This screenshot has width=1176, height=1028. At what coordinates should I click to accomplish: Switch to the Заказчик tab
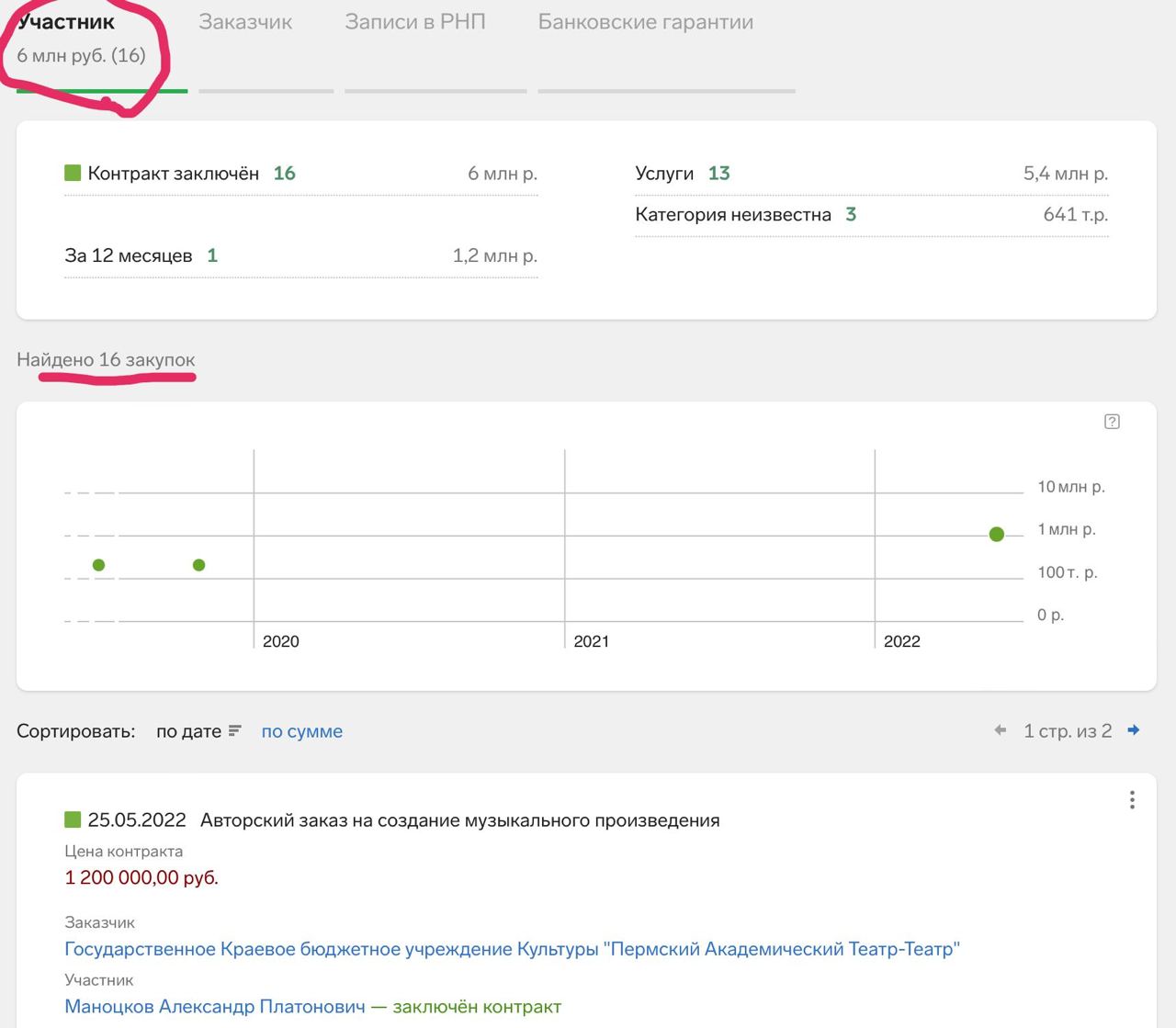pos(245,22)
